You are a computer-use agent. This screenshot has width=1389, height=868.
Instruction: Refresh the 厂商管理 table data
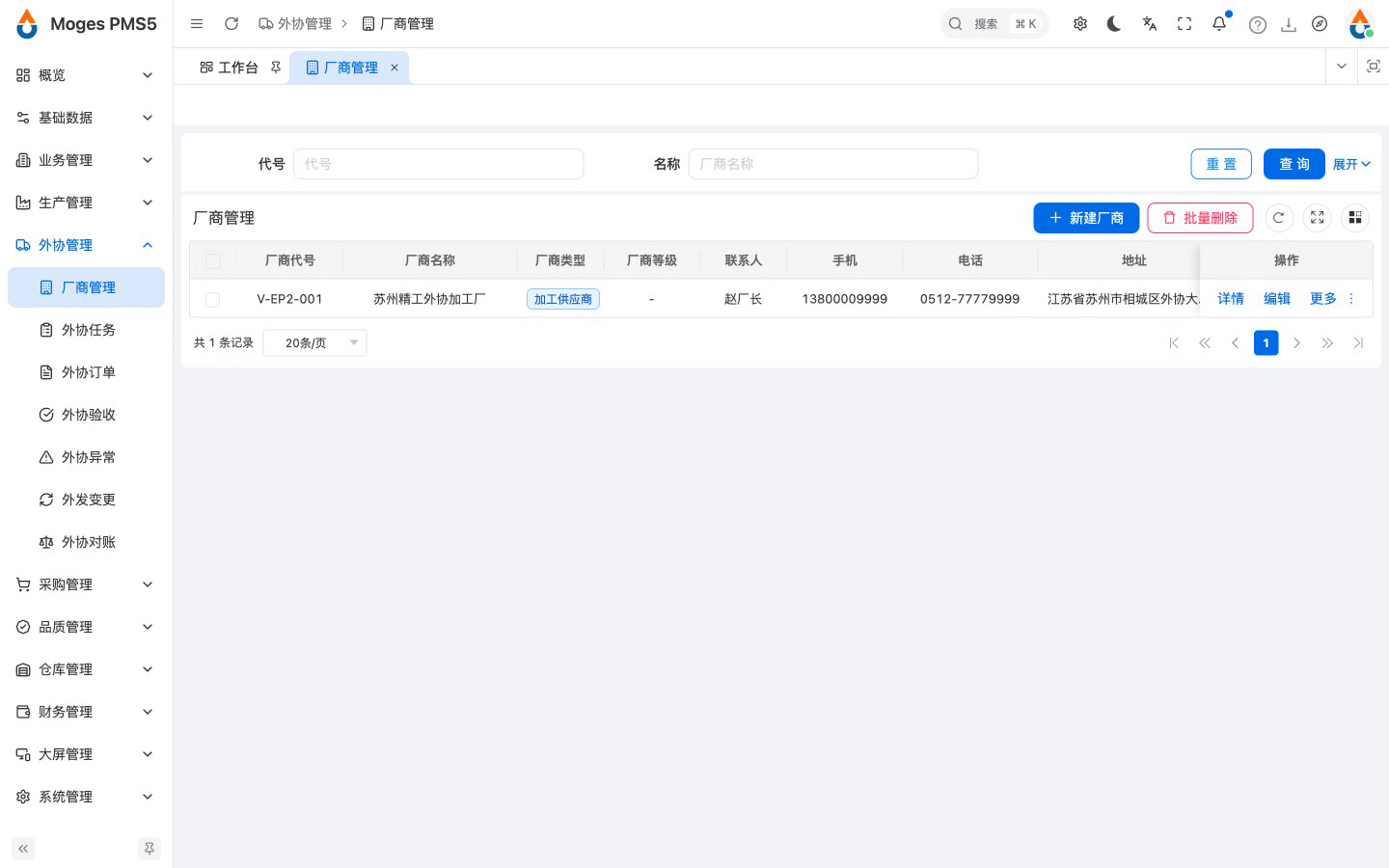[x=1278, y=218]
